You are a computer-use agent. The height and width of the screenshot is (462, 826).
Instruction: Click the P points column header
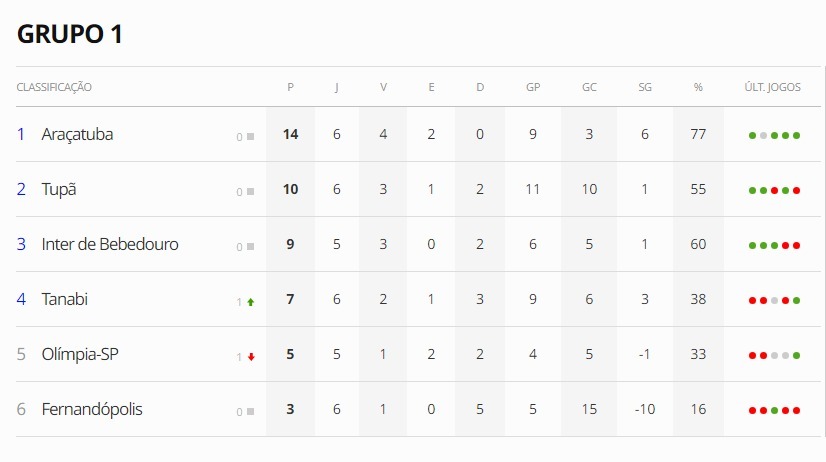290,87
